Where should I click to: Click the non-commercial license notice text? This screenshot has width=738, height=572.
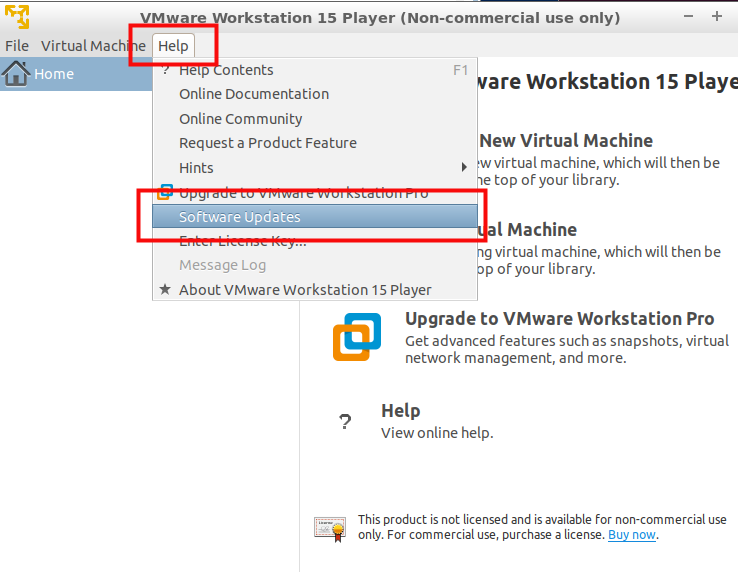tap(542, 527)
